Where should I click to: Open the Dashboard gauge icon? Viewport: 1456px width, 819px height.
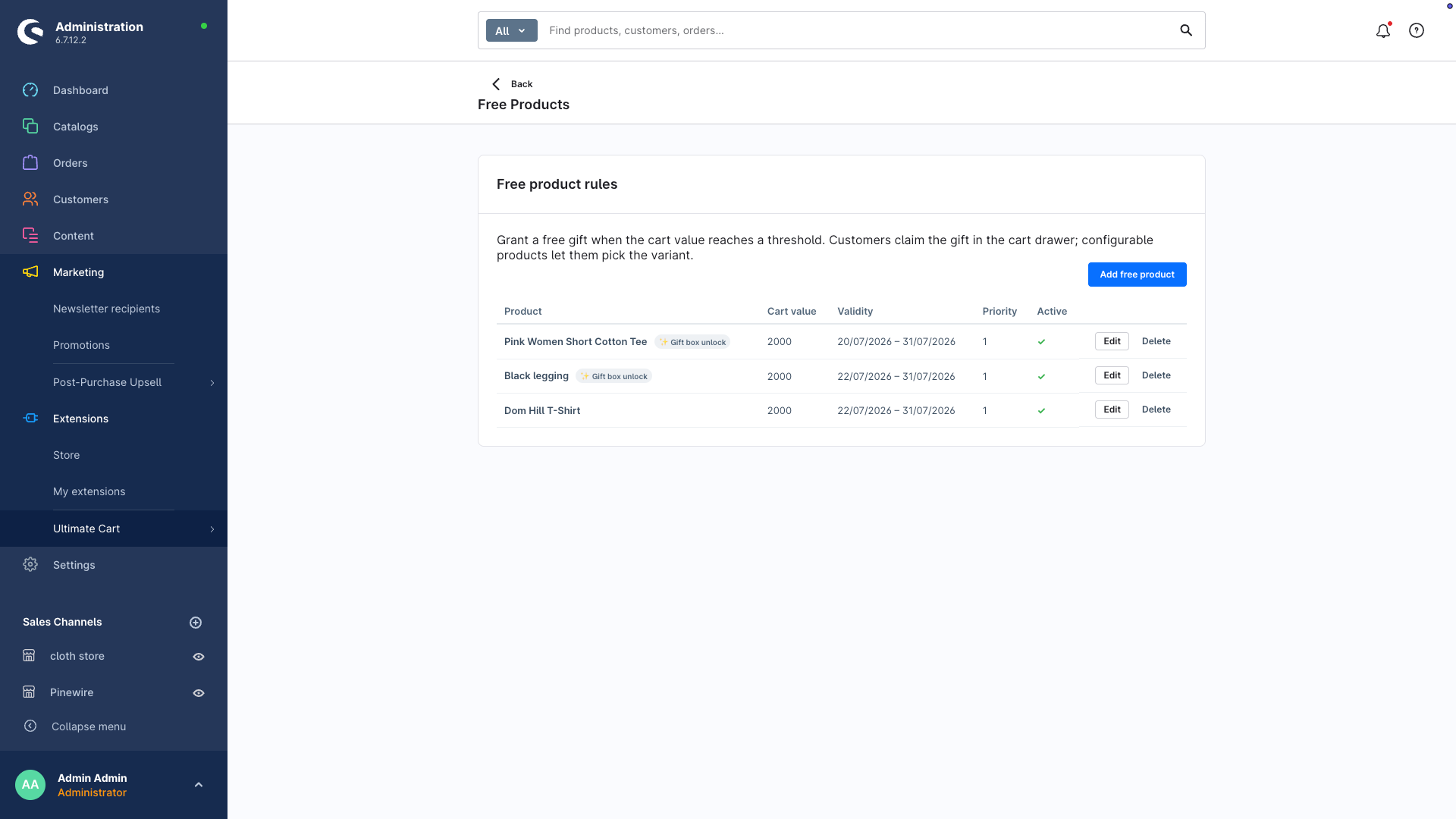point(30,90)
